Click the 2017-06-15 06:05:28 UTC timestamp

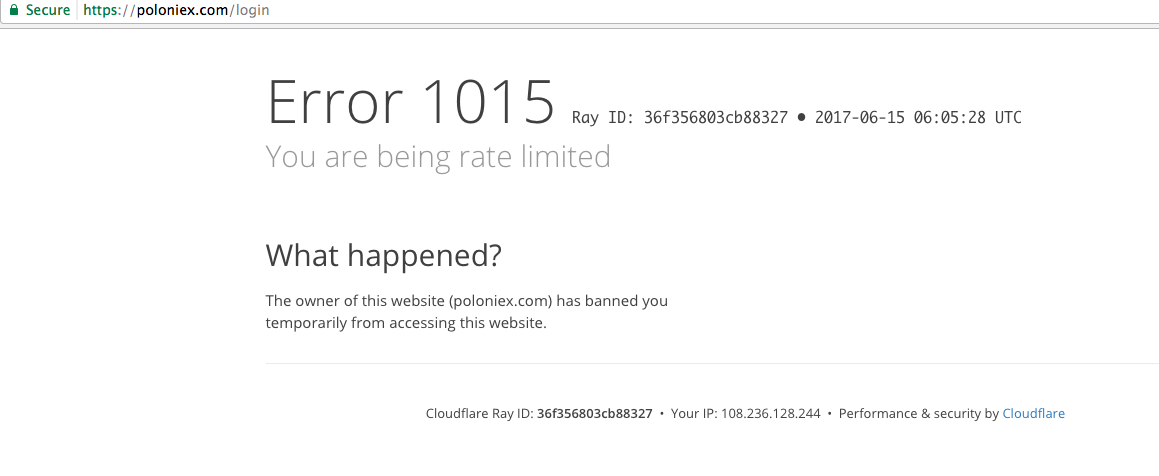[918, 118]
